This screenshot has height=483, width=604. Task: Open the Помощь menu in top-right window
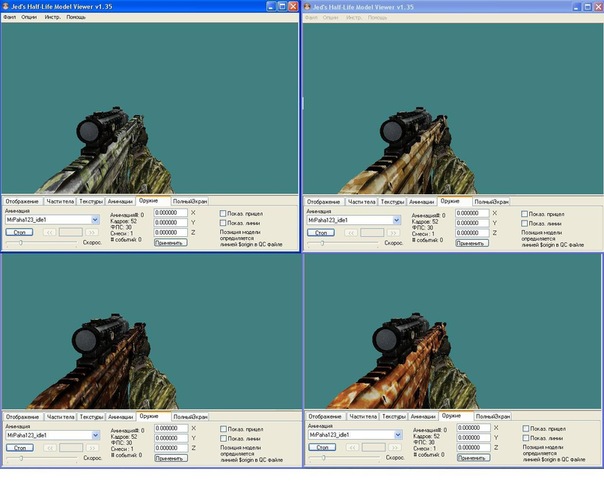[377, 18]
